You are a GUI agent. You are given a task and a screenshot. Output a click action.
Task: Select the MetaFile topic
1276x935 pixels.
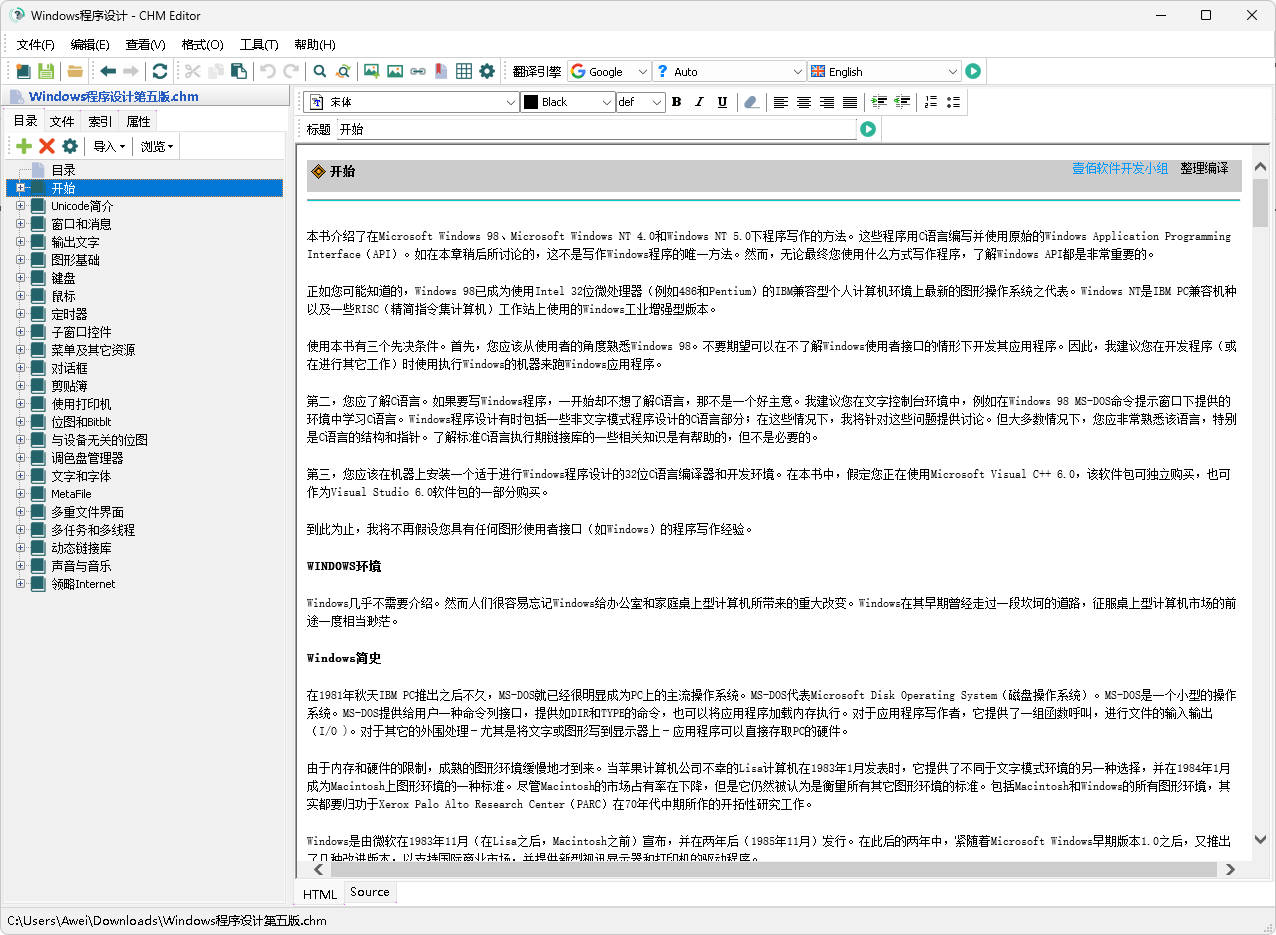(71, 494)
